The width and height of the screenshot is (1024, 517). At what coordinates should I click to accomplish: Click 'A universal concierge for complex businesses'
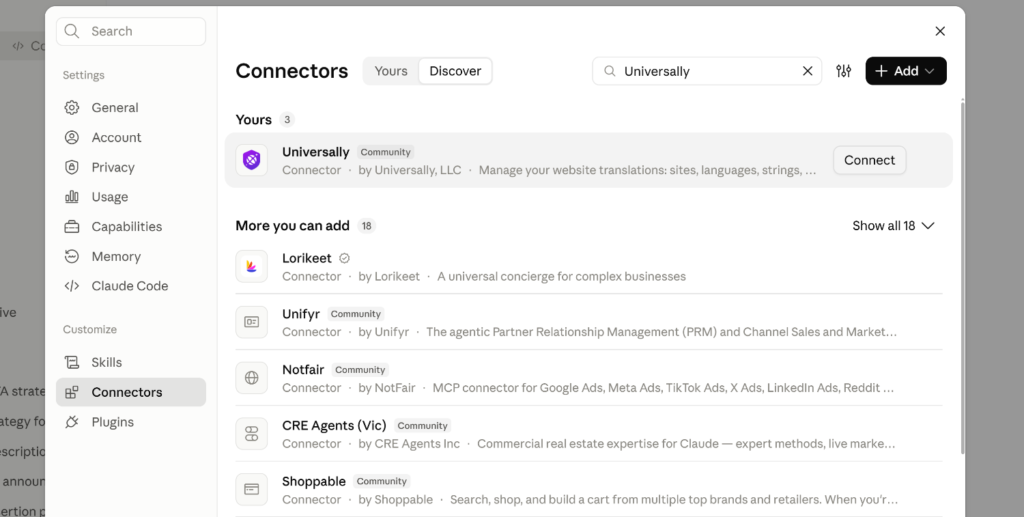coord(562,277)
